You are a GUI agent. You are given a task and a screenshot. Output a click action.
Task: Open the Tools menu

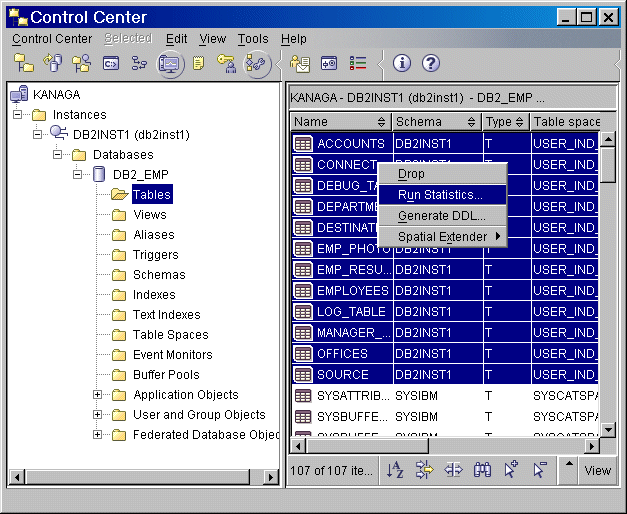253,39
